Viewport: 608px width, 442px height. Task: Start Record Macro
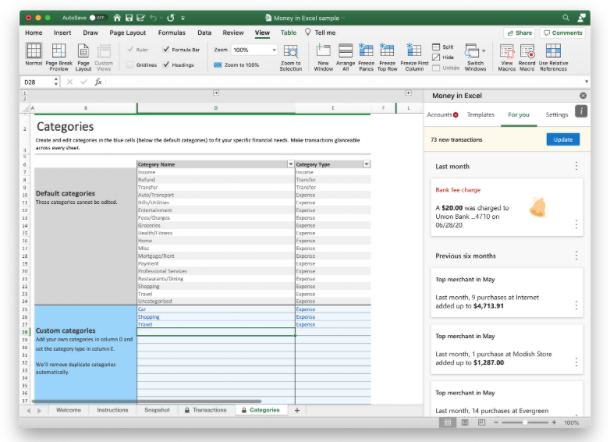point(527,57)
